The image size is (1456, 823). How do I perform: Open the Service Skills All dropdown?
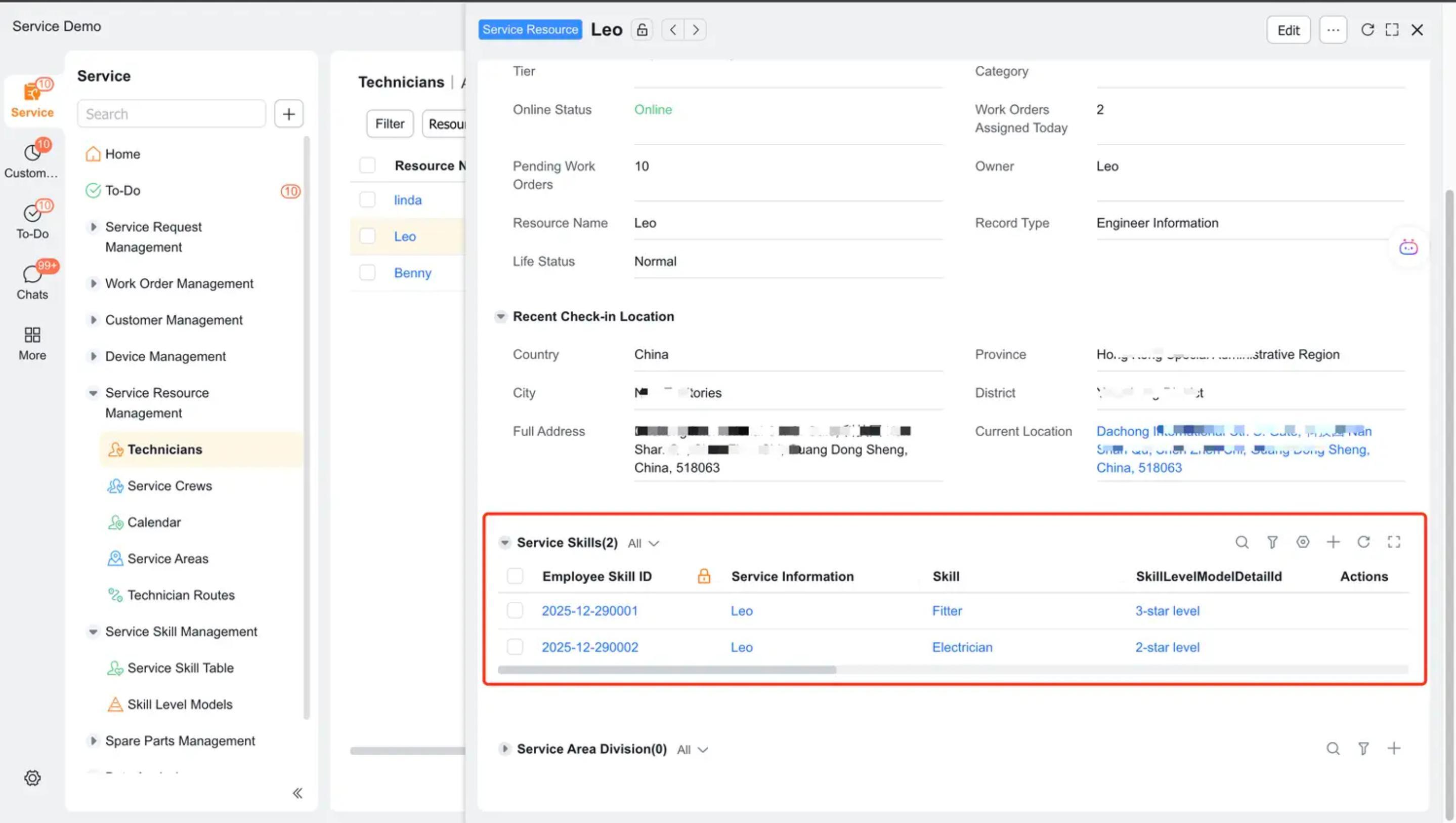pos(643,544)
